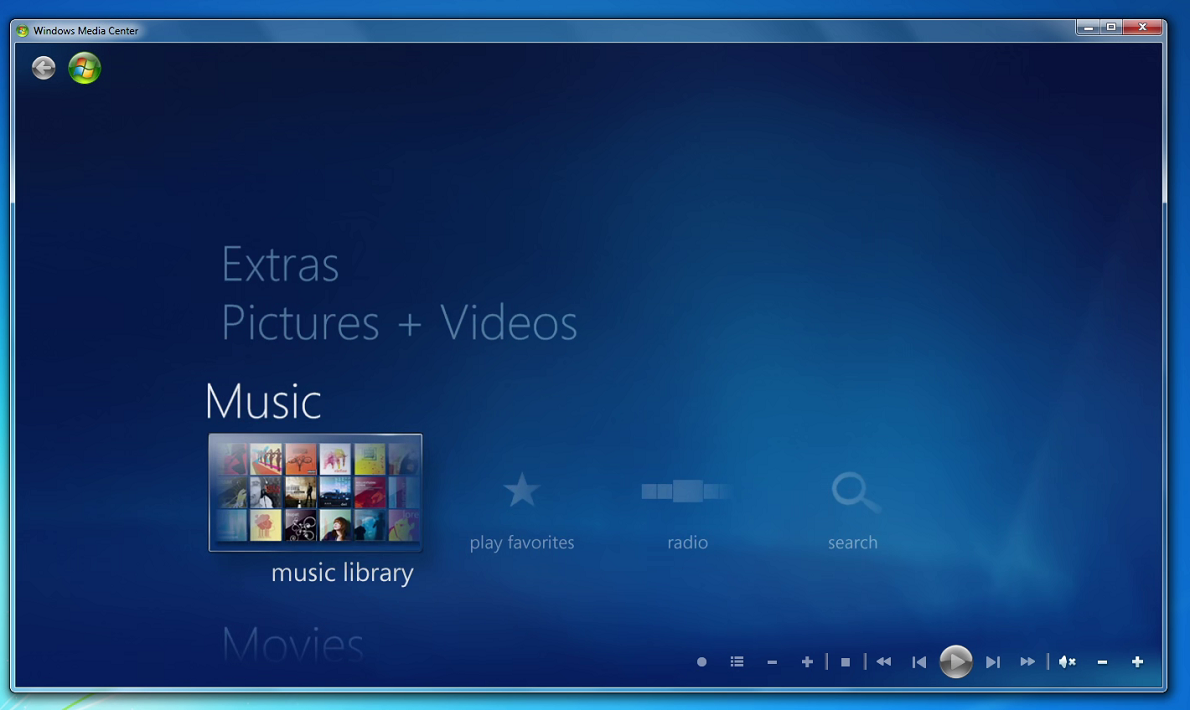Navigate to Extras

280,264
